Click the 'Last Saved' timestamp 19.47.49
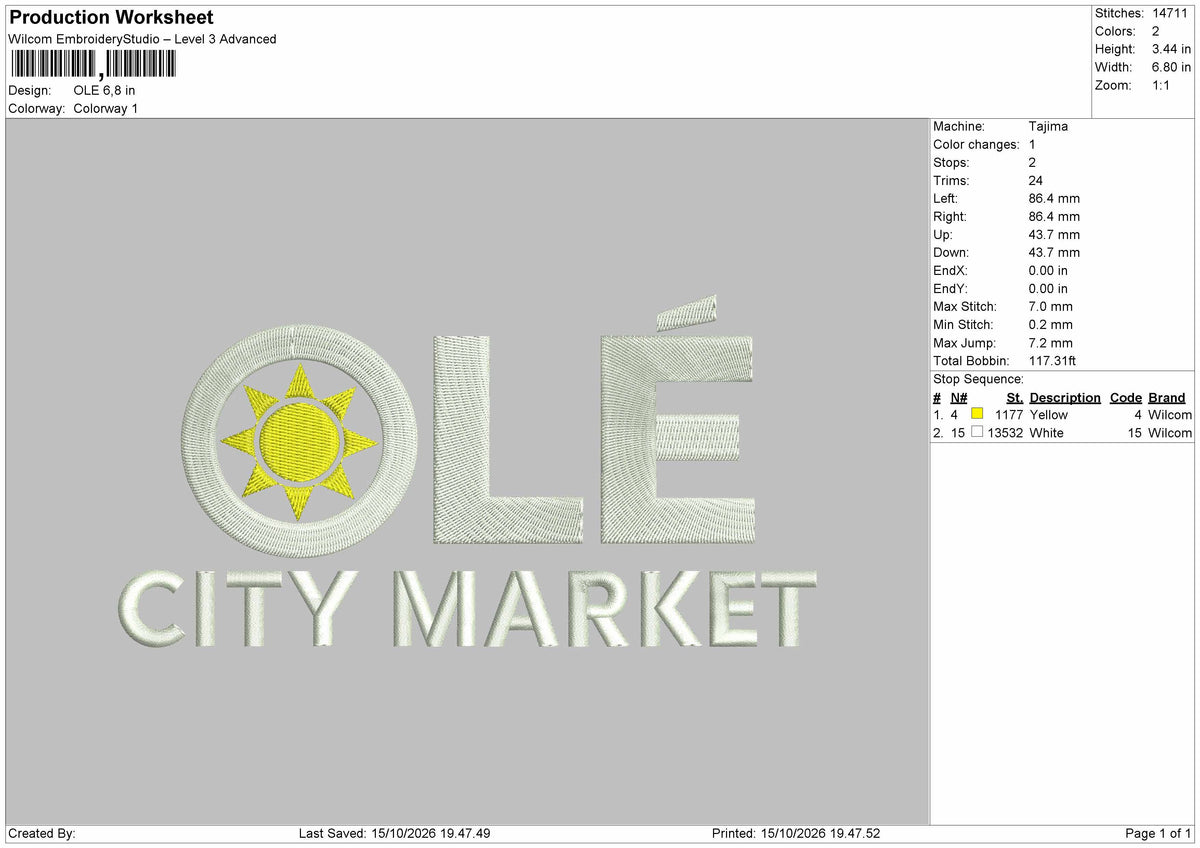Screen dimensions: 1200x848 [463, 833]
